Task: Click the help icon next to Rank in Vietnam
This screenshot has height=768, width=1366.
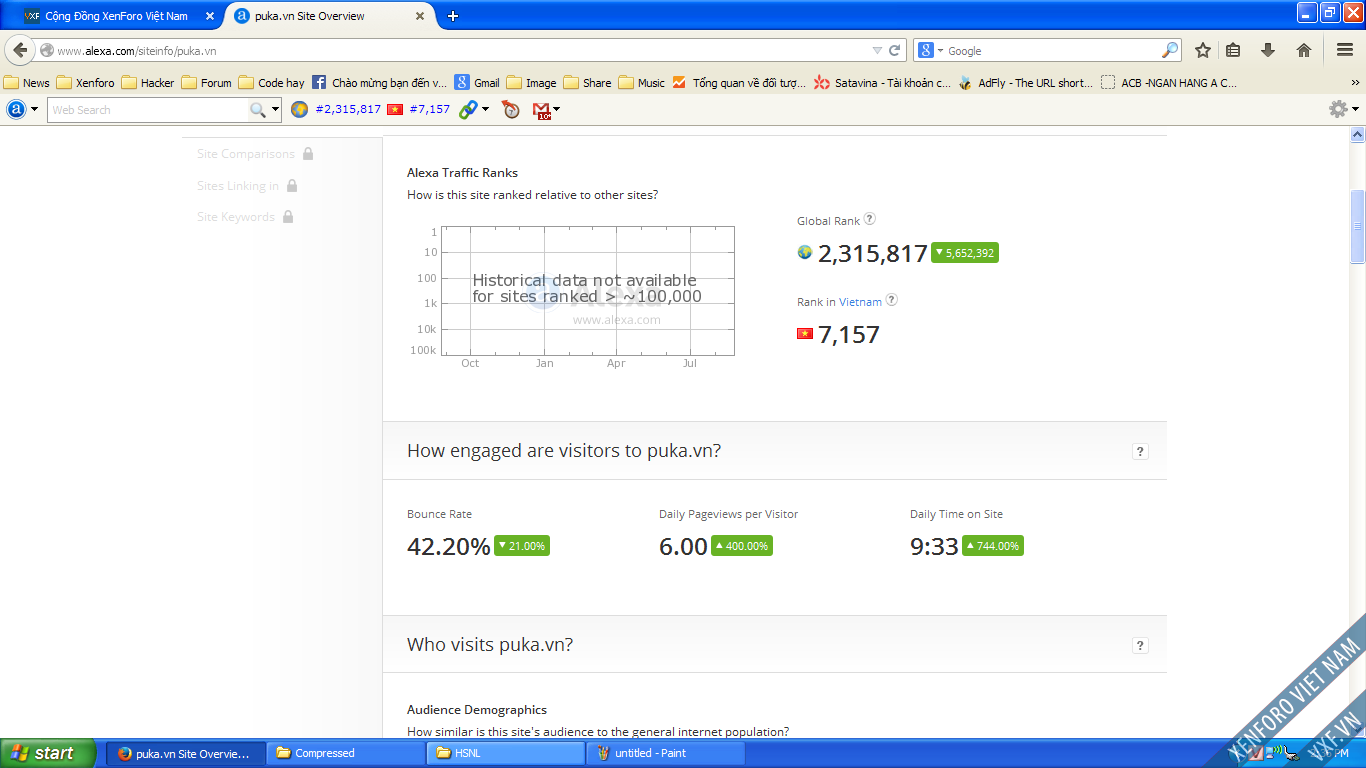Action: click(892, 300)
